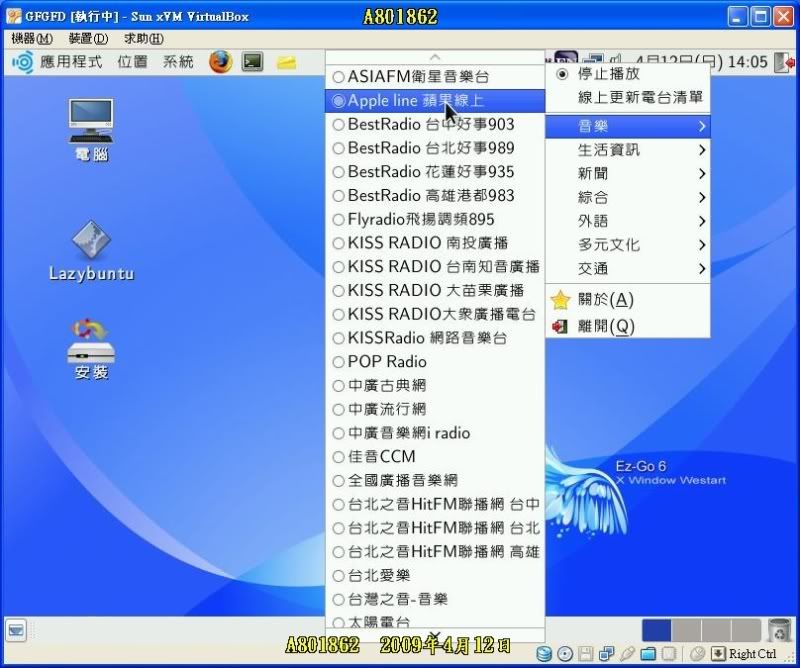The height and width of the screenshot is (668, 800).
Task: Select Apple line 蘋果線上 station
Action: click(x=435, y=101)
